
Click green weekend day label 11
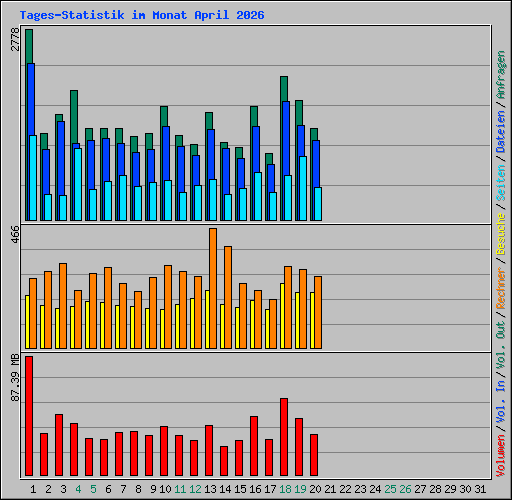click(x=180, y=489)
